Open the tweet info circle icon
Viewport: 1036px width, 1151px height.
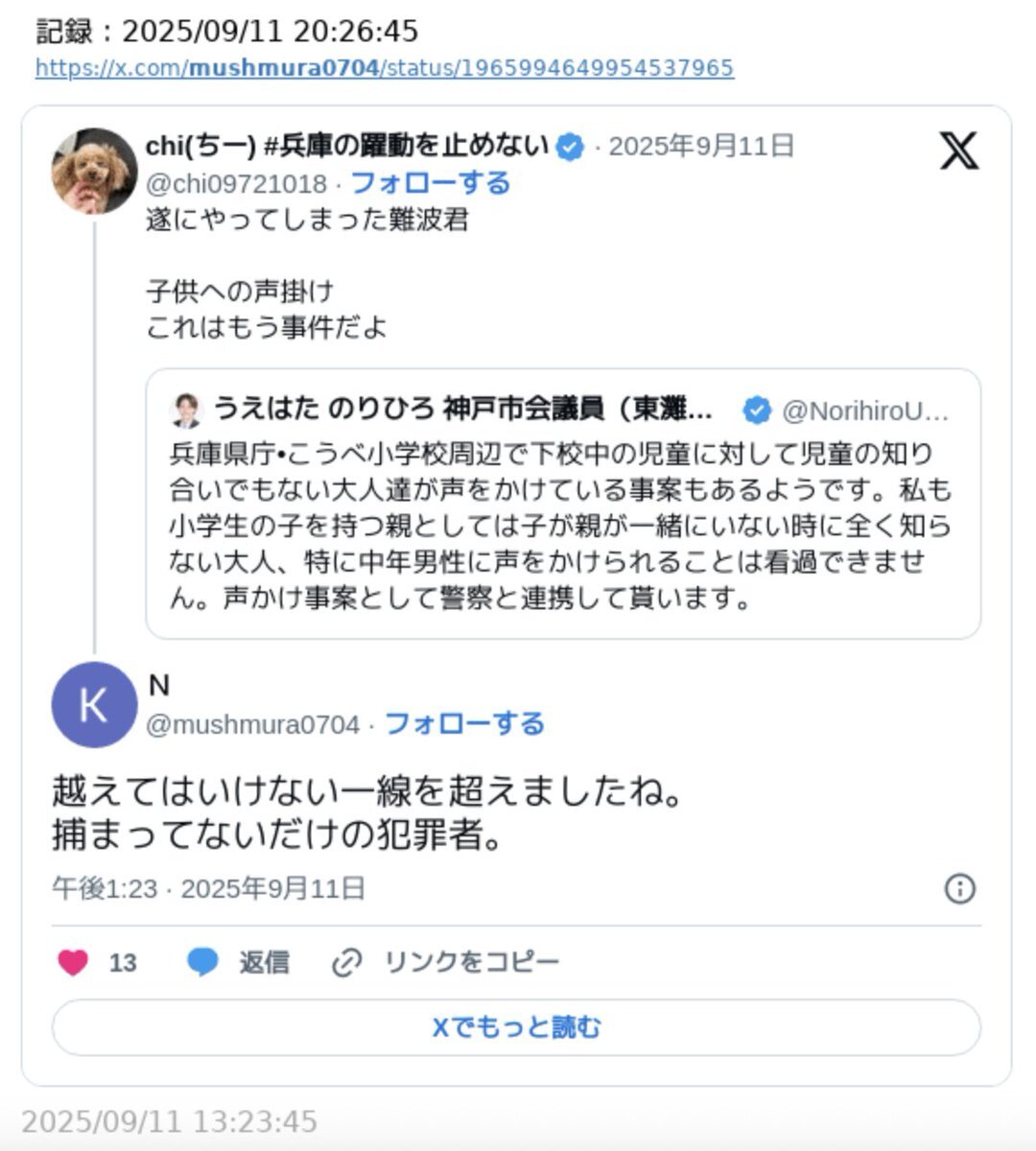tap(959, 888)
